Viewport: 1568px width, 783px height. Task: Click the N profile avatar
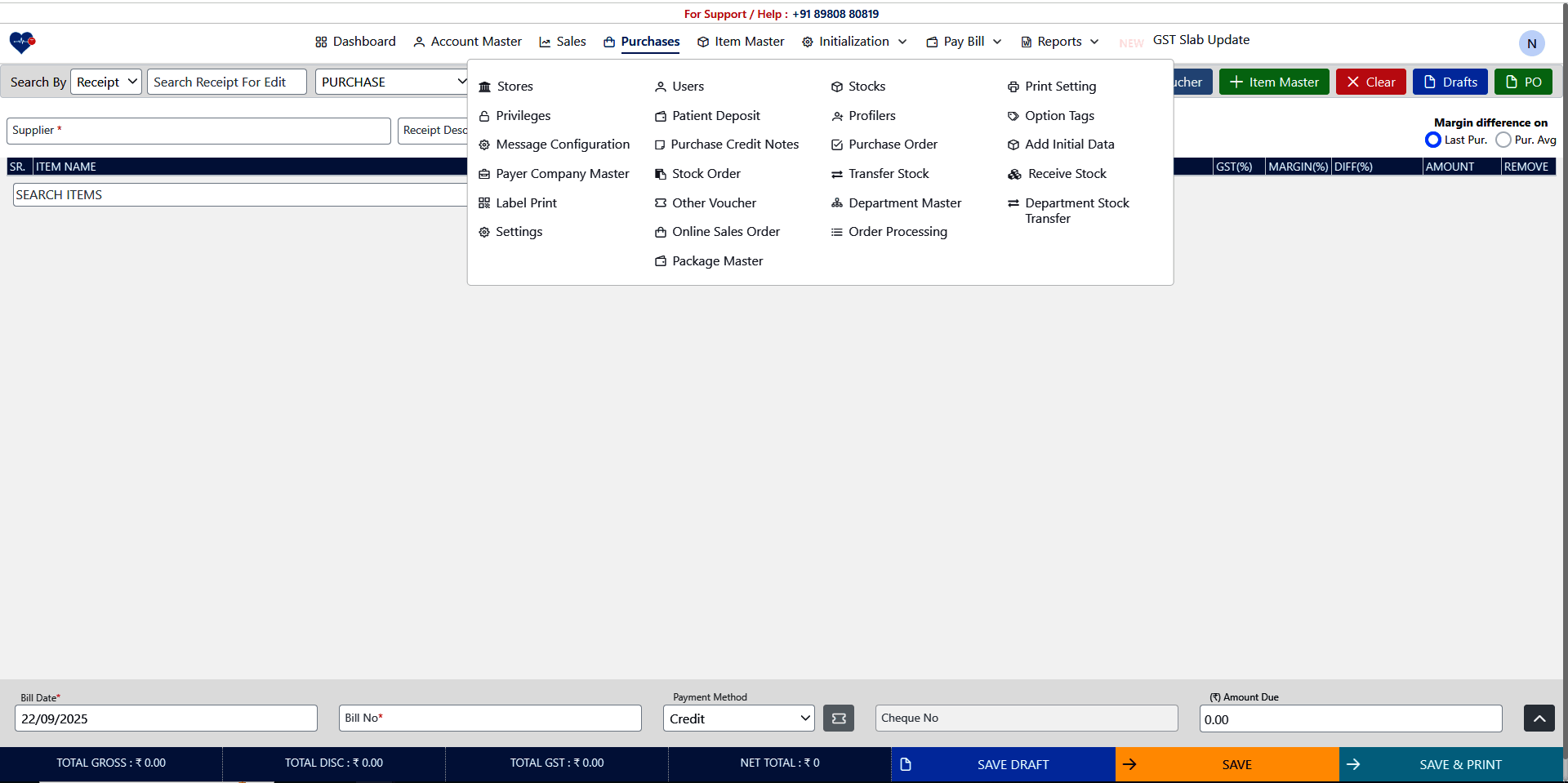point(1531,43)
